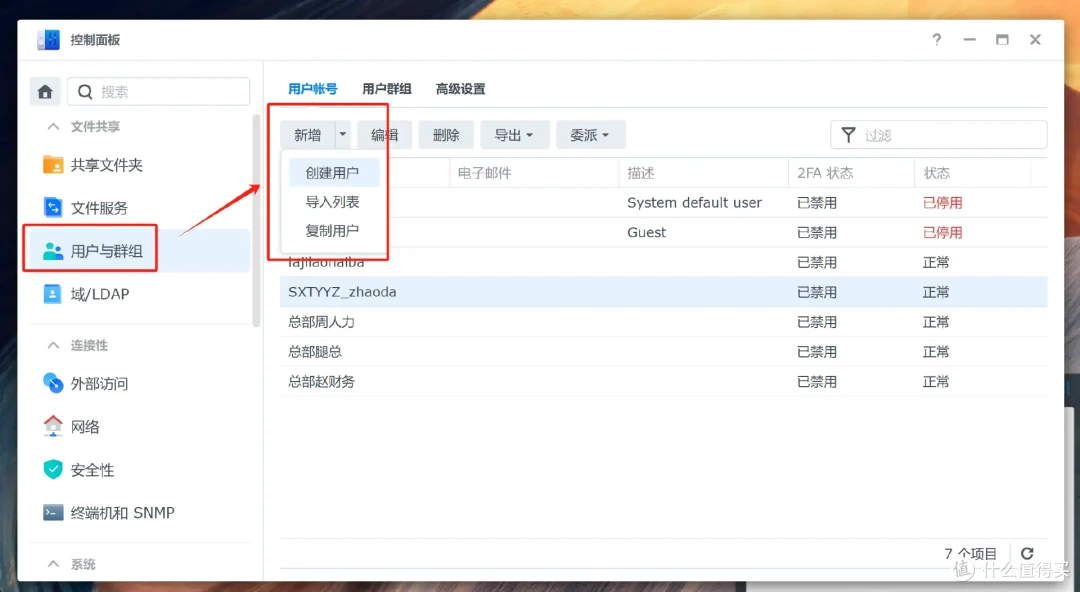Image resolution: width=1080 pixels, height=592 pixels.
Task: Sort by the 状态 column header
Action: click(x=972, y=173)
